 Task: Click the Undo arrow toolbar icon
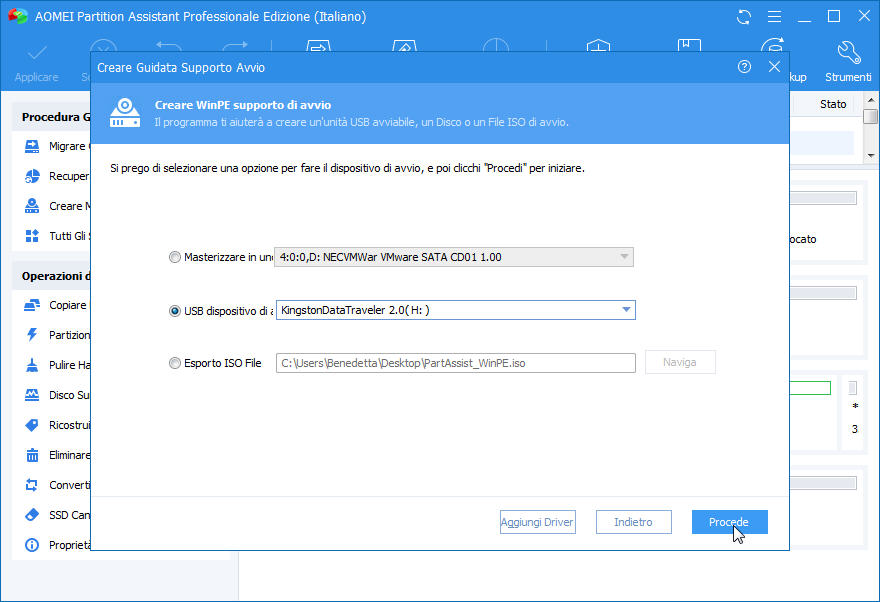(168, 47)
